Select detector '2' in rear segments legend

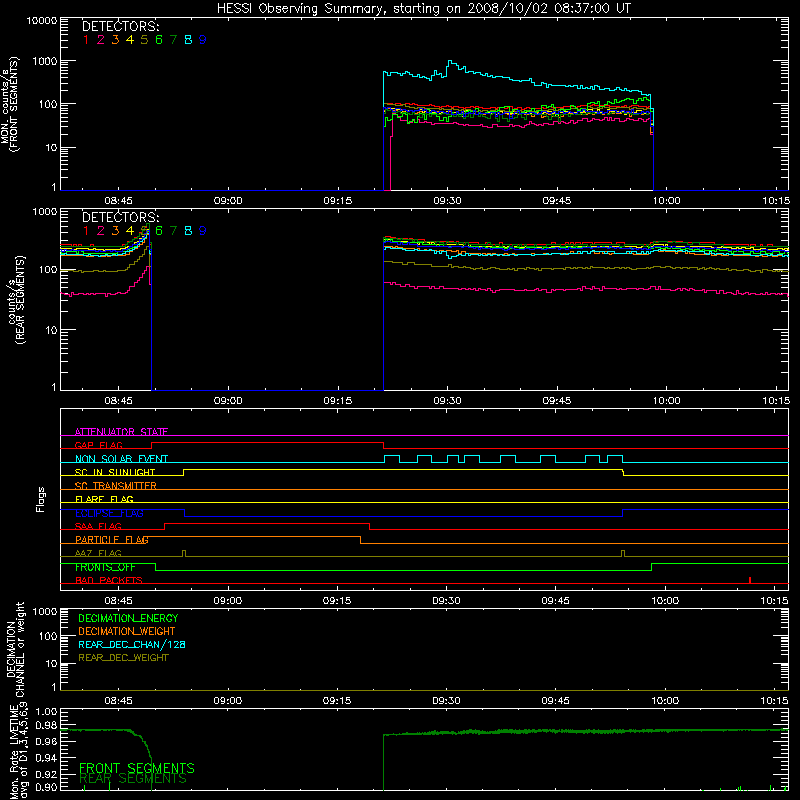tap(101, 231)
